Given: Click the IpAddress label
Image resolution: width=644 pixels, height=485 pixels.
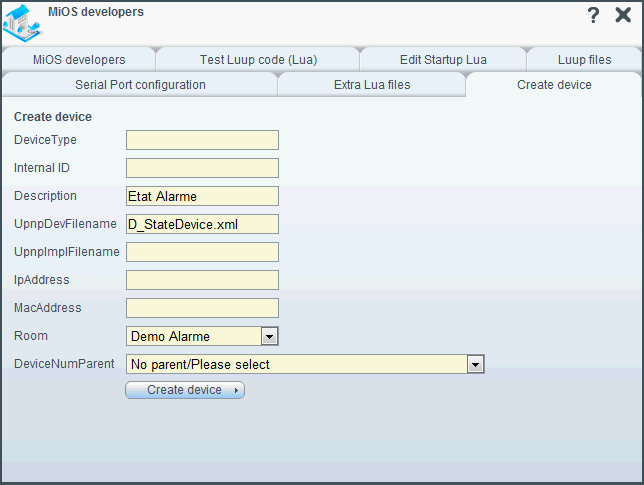Looking at the screenshot, I should [41, 280].
